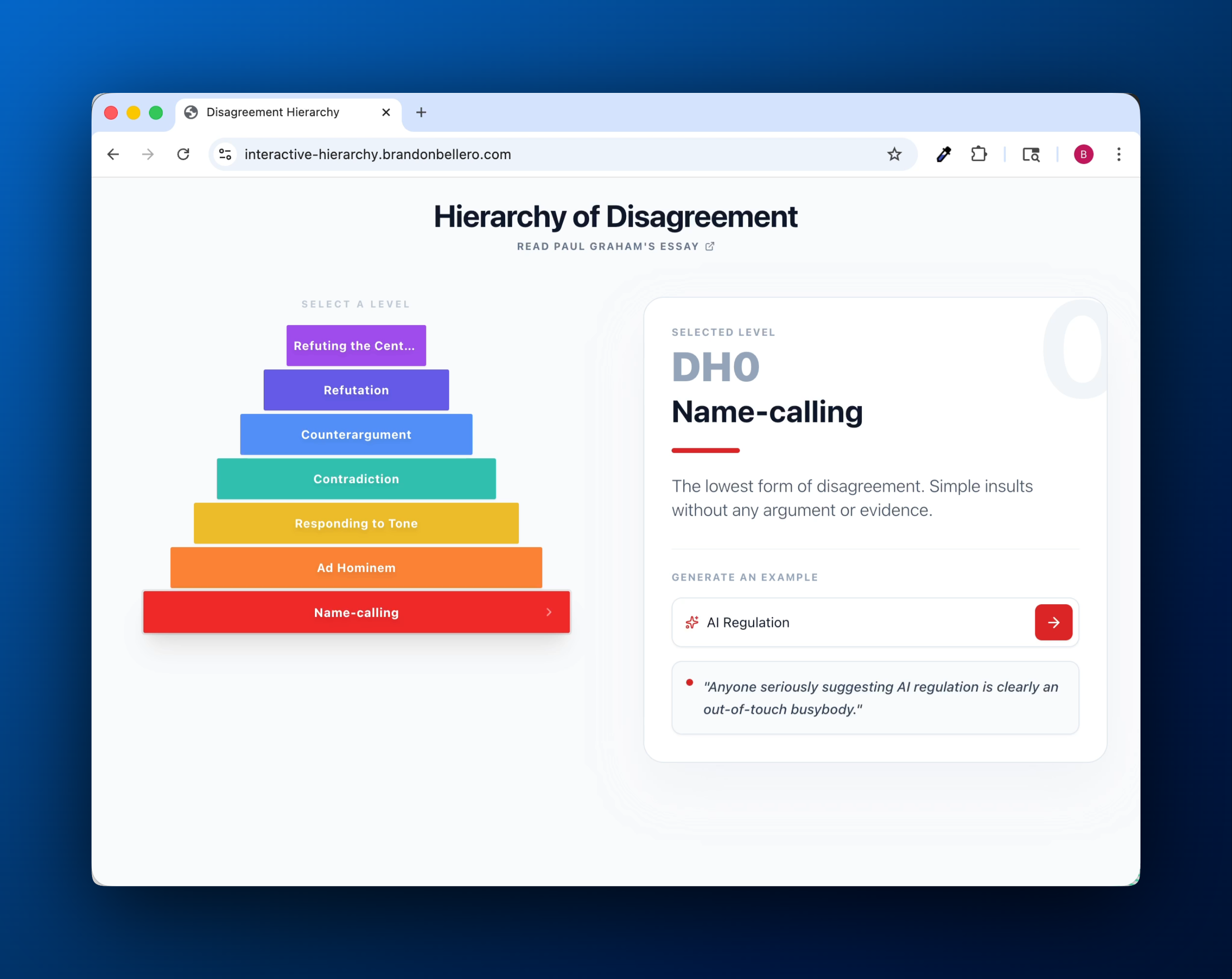Open Paul Graham's essay link
Viewport: 1232px width, 979px height.
point(608,246)
